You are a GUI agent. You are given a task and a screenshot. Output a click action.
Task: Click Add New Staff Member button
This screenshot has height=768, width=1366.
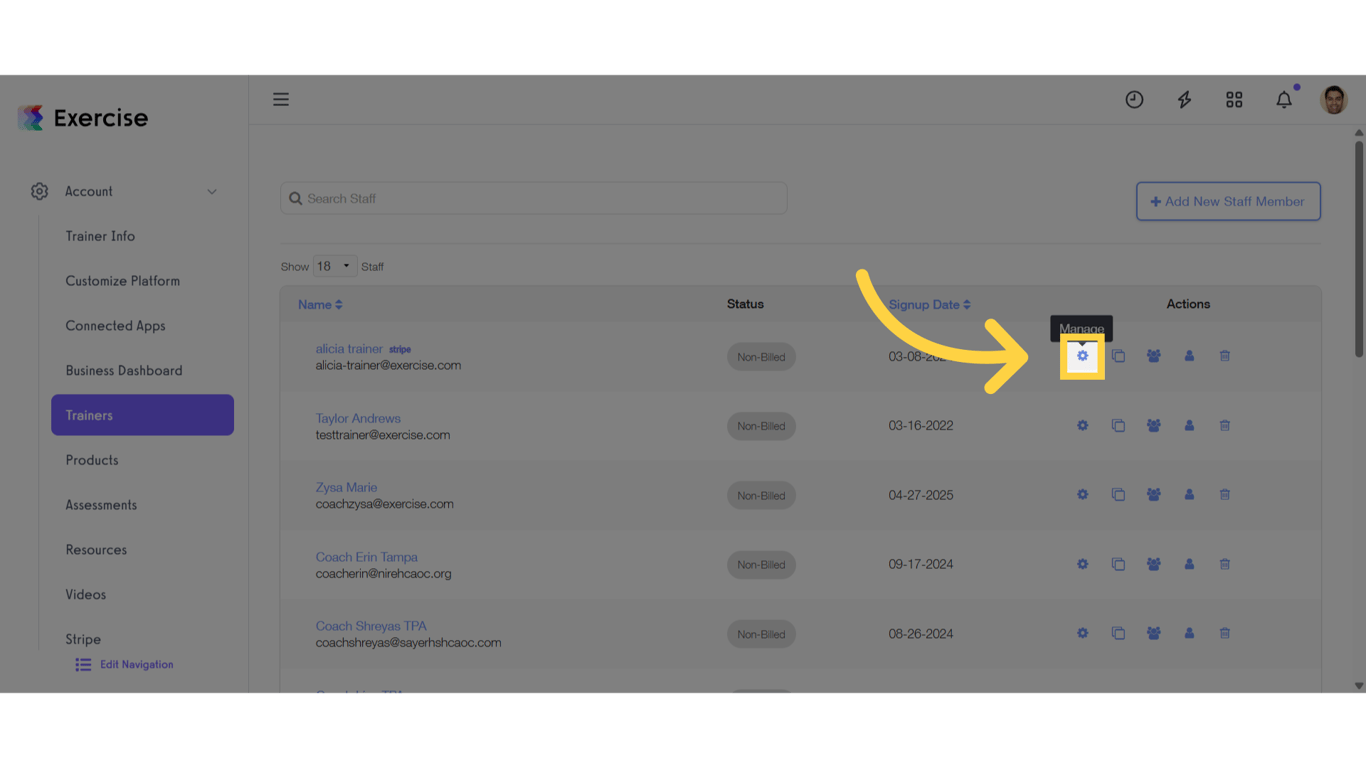click(1228, 201)
